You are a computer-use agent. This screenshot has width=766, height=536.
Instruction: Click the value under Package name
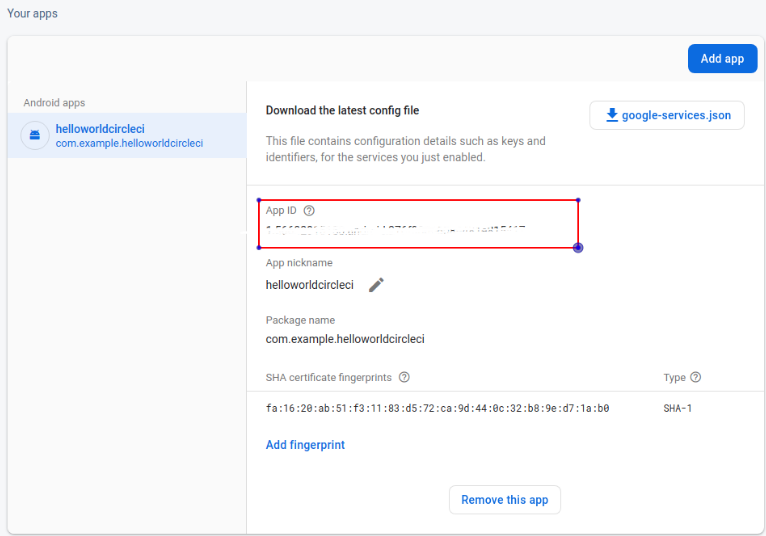tap(345, 339)
